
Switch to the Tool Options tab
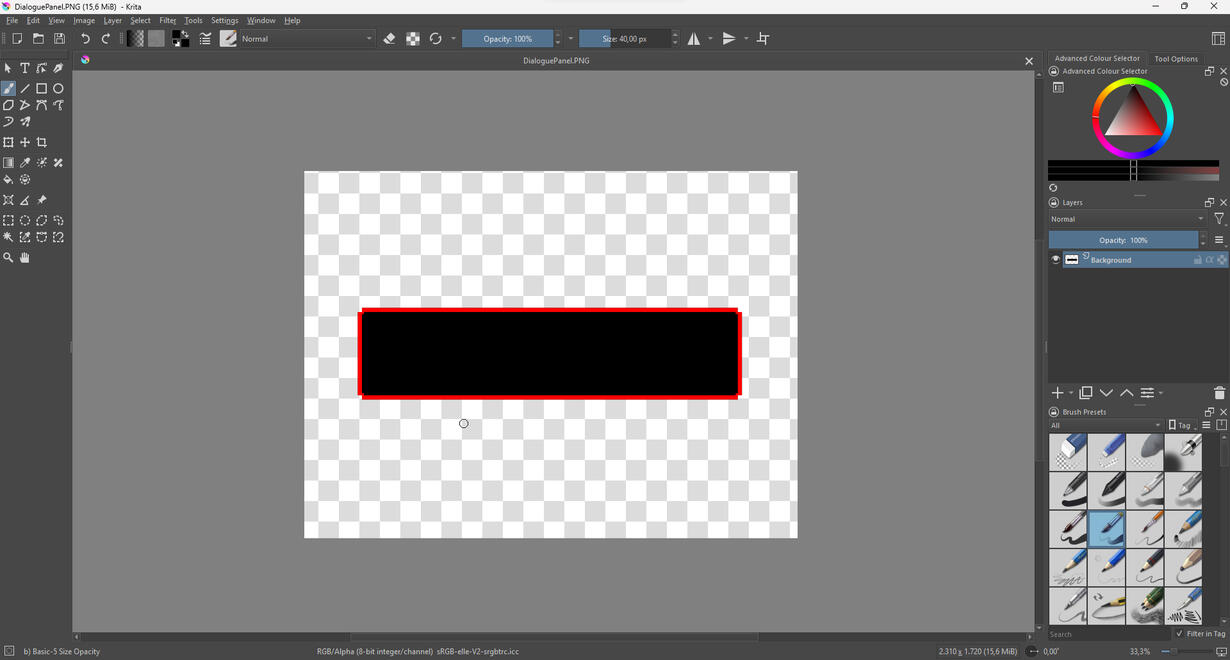(x=1176, y=59)
